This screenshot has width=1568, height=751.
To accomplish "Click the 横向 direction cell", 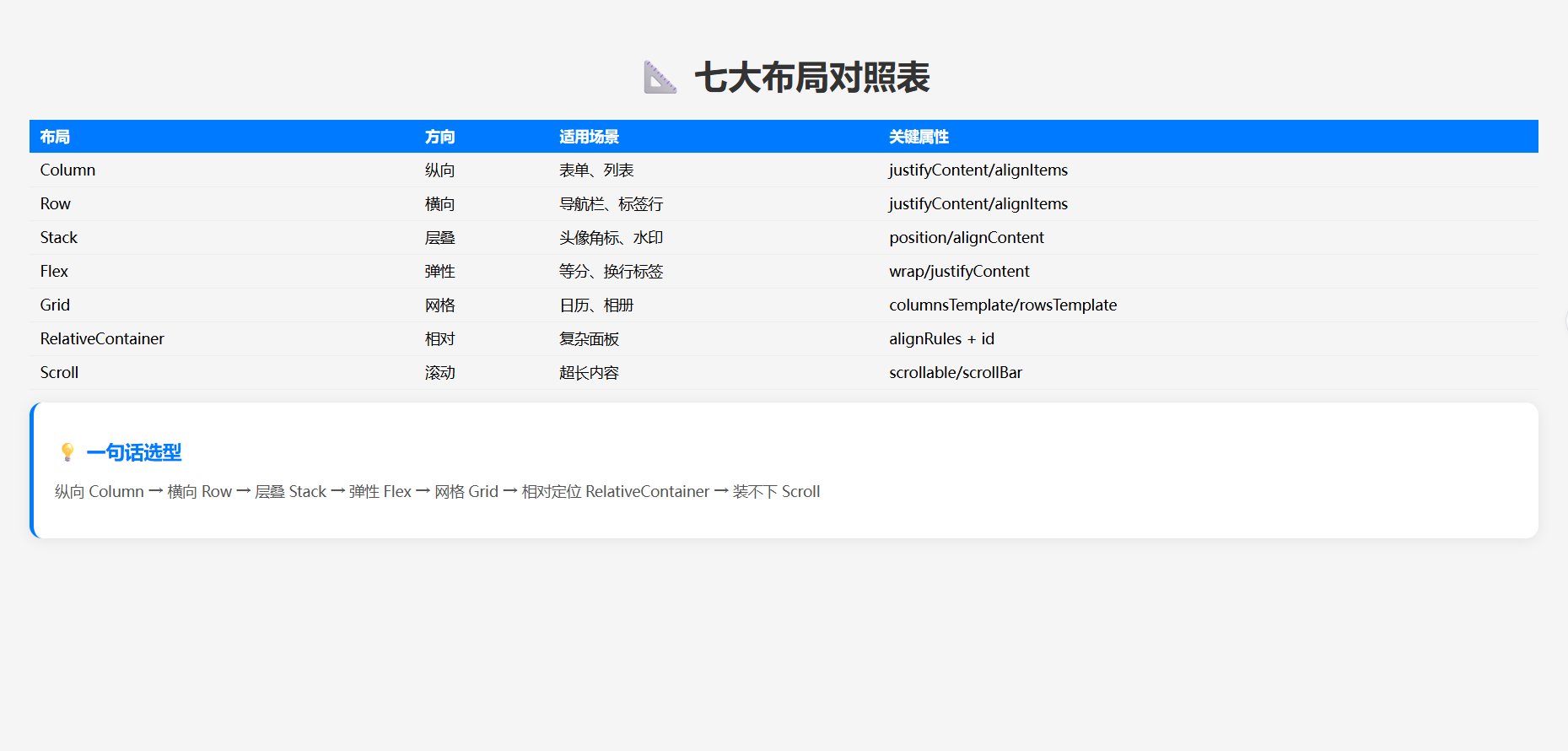I will 439,203.
